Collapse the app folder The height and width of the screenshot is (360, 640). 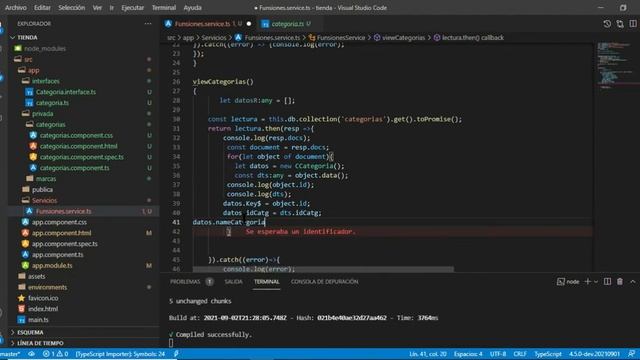click(33, 70)
